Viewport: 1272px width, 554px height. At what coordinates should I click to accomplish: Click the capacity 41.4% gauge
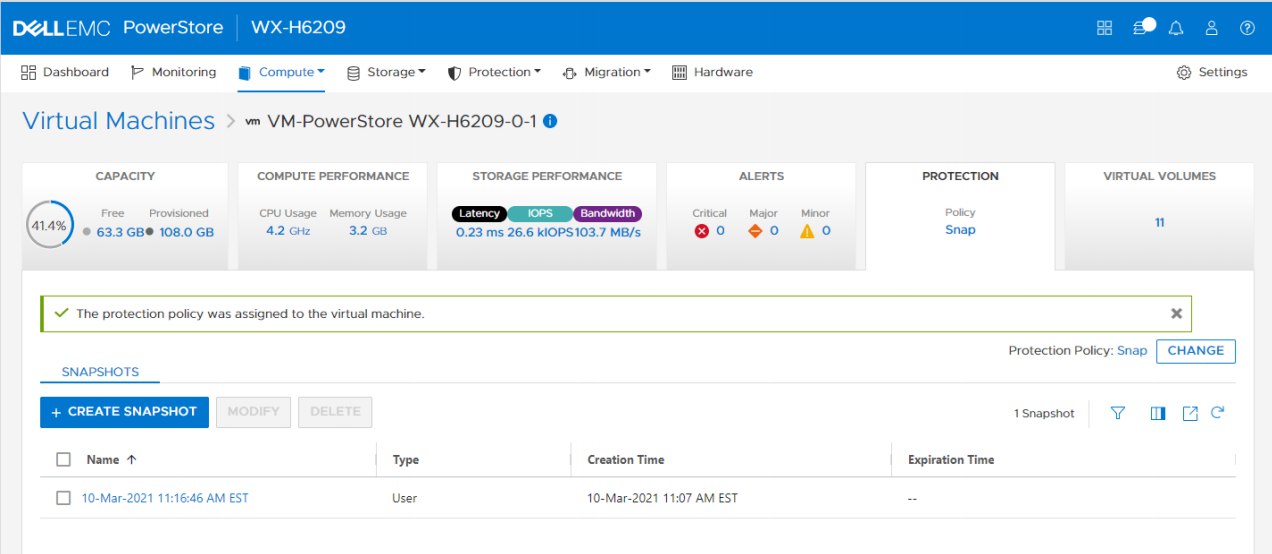(49, 225)
